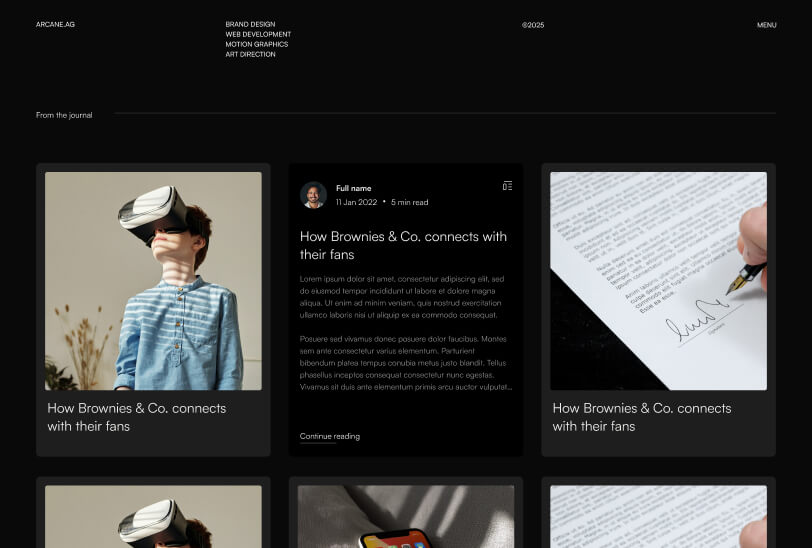Open the top-row signed contract image

[658, 280]
